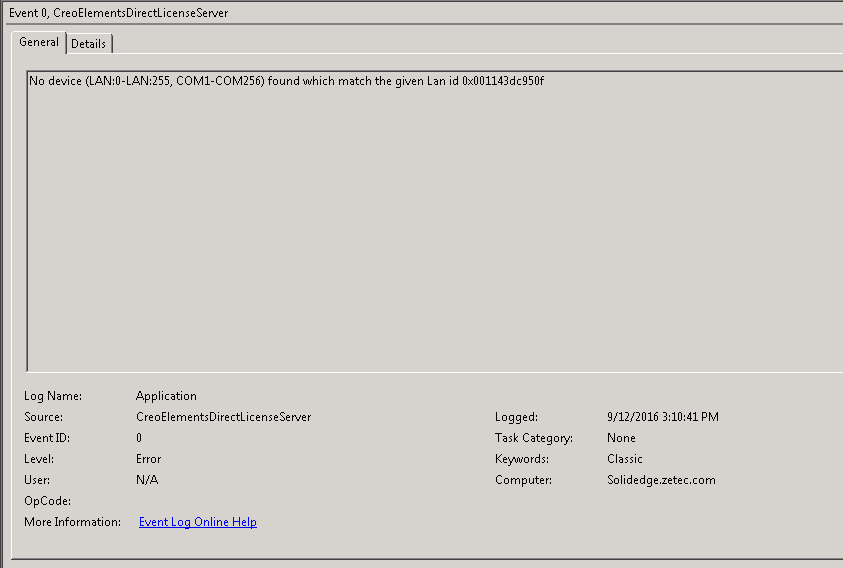Click the 'Logged:' label
843x568 pixels.
pyautogui.click(x=517, y=417)
